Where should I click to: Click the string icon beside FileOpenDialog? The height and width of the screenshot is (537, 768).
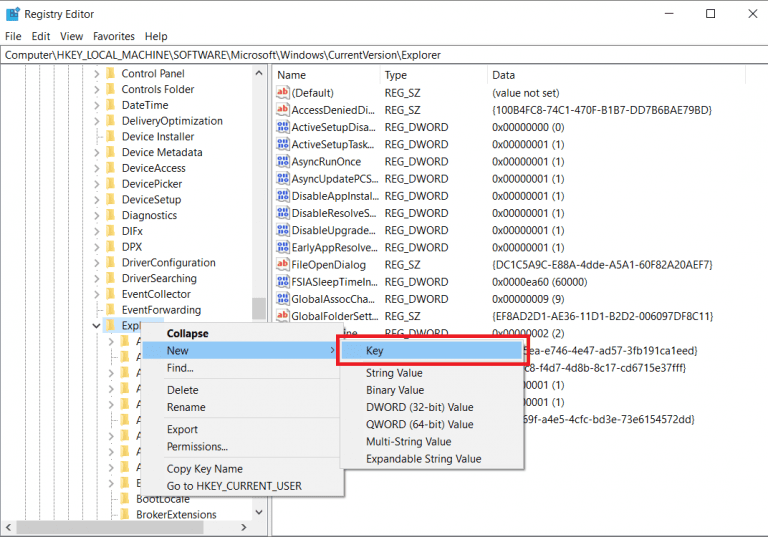tap(283, 264)
